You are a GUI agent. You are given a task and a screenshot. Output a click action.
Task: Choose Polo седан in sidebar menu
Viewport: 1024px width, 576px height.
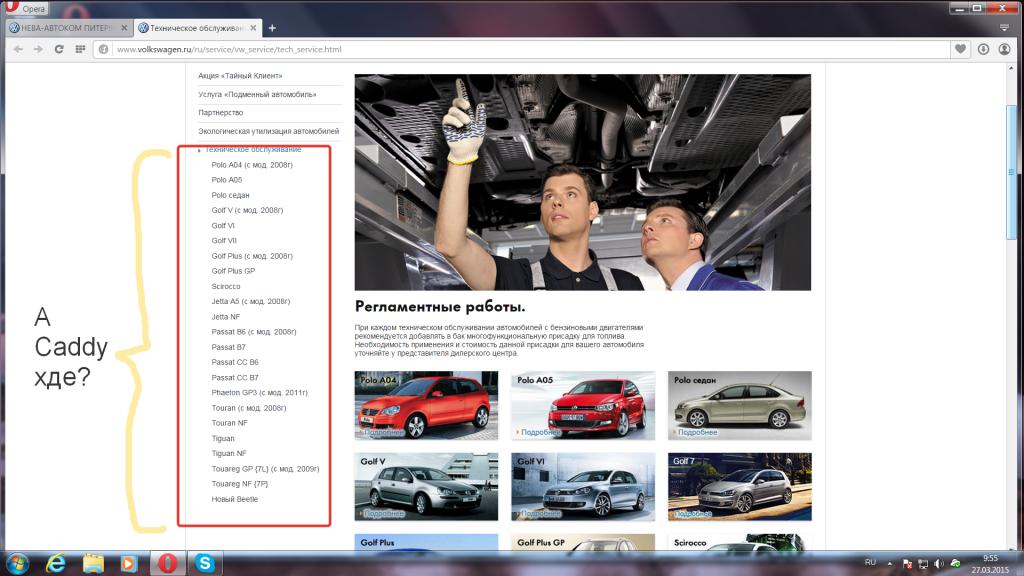click(231, 195)
